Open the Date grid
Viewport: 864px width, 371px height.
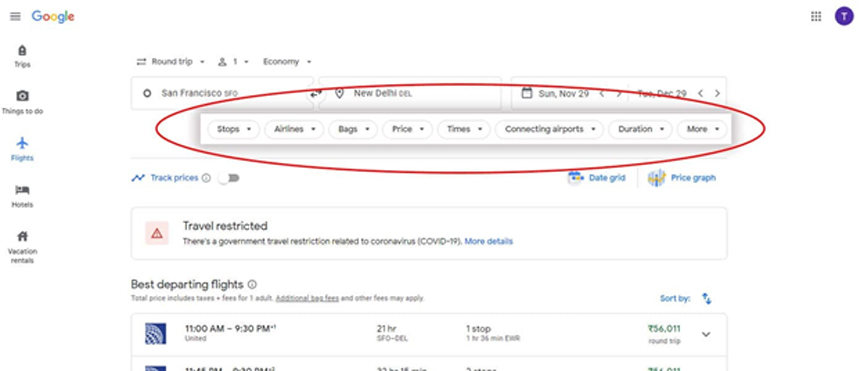click(597, 178)
